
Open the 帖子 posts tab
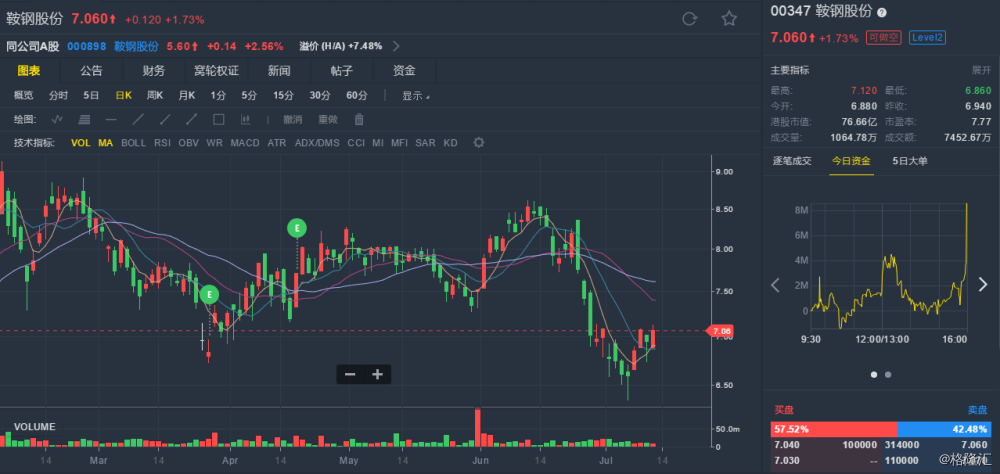point(342,71)
